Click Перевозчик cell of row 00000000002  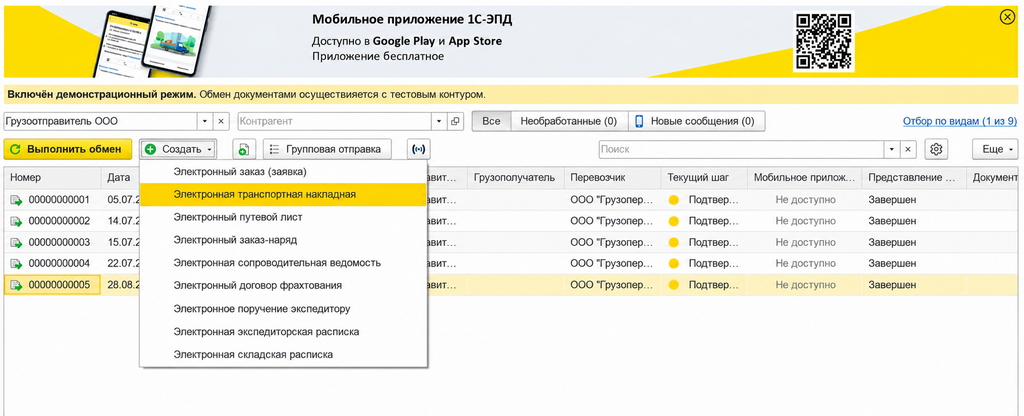pos(611,221)
